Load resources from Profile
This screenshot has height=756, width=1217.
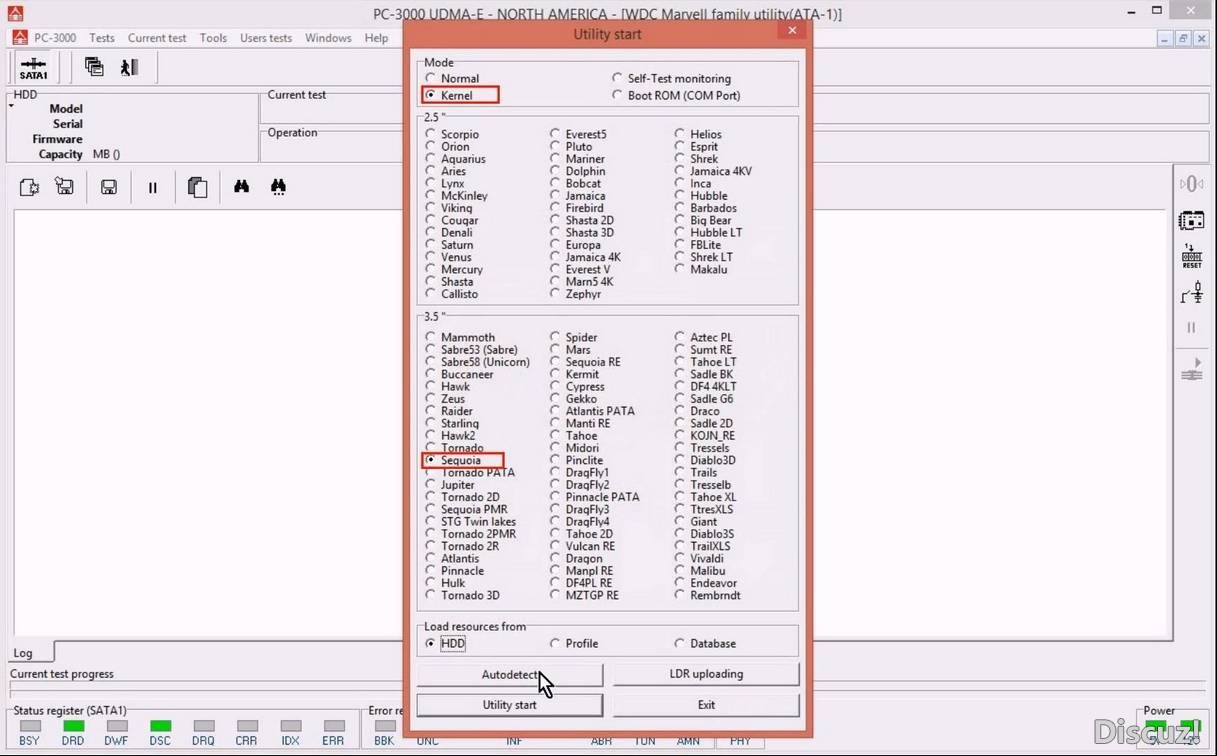pyautogui.click(x=556, y=643)
